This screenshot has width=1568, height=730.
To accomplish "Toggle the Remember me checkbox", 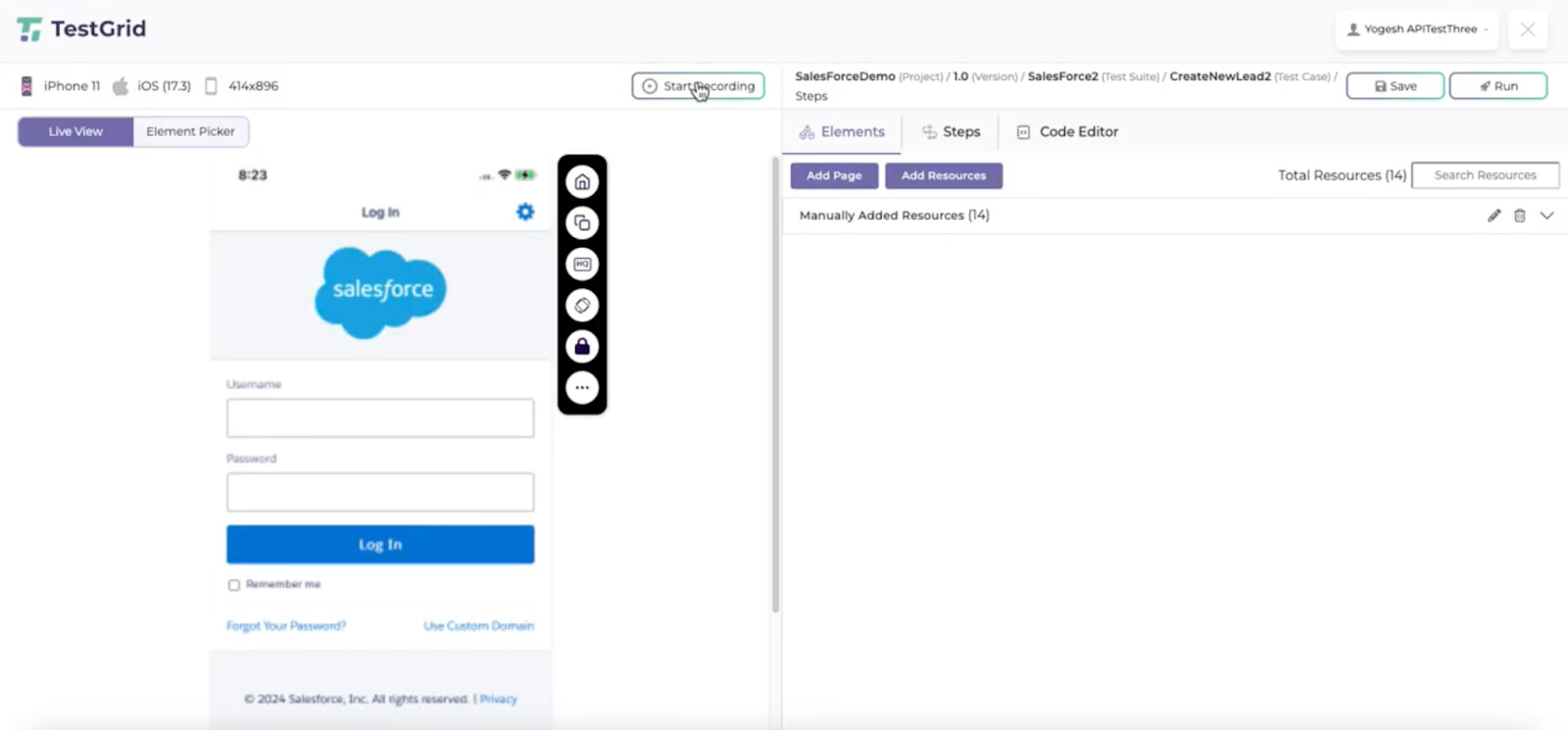I will (x=234, y=585).
